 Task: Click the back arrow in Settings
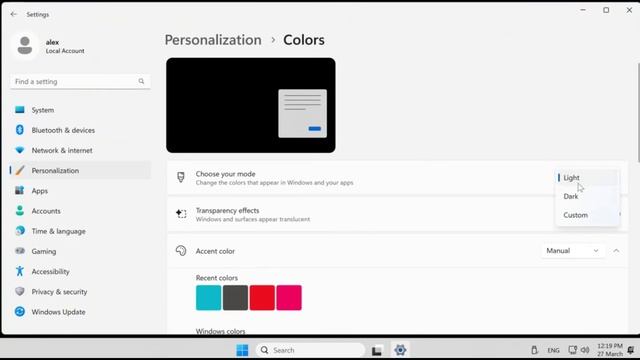coord(13,14)
